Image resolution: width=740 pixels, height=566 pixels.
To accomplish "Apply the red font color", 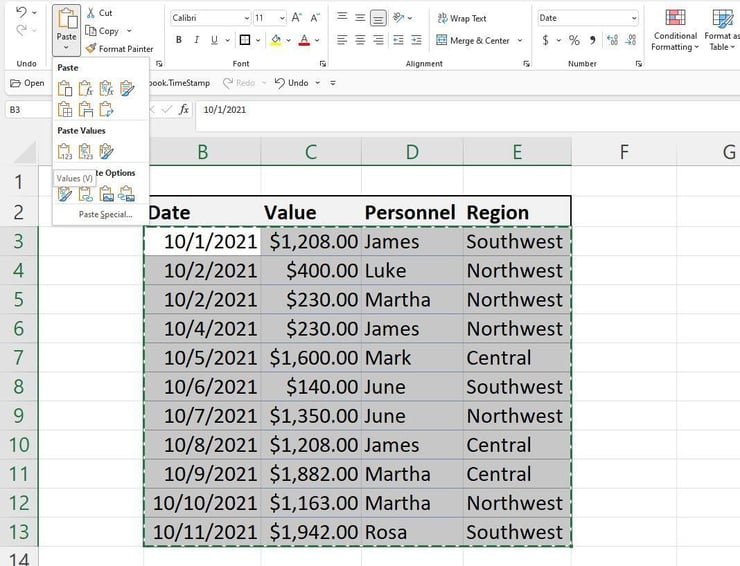I will (x=304, y=40).
